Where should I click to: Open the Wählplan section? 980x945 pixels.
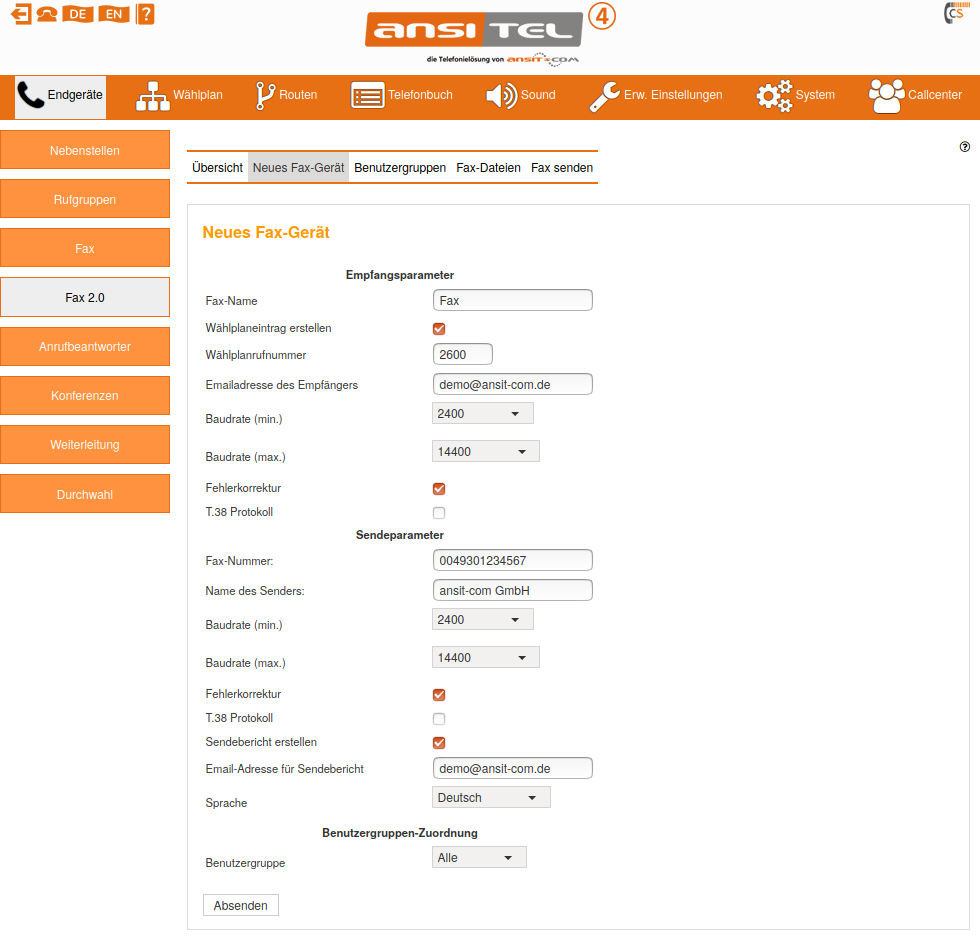click(x=179, y=95)
